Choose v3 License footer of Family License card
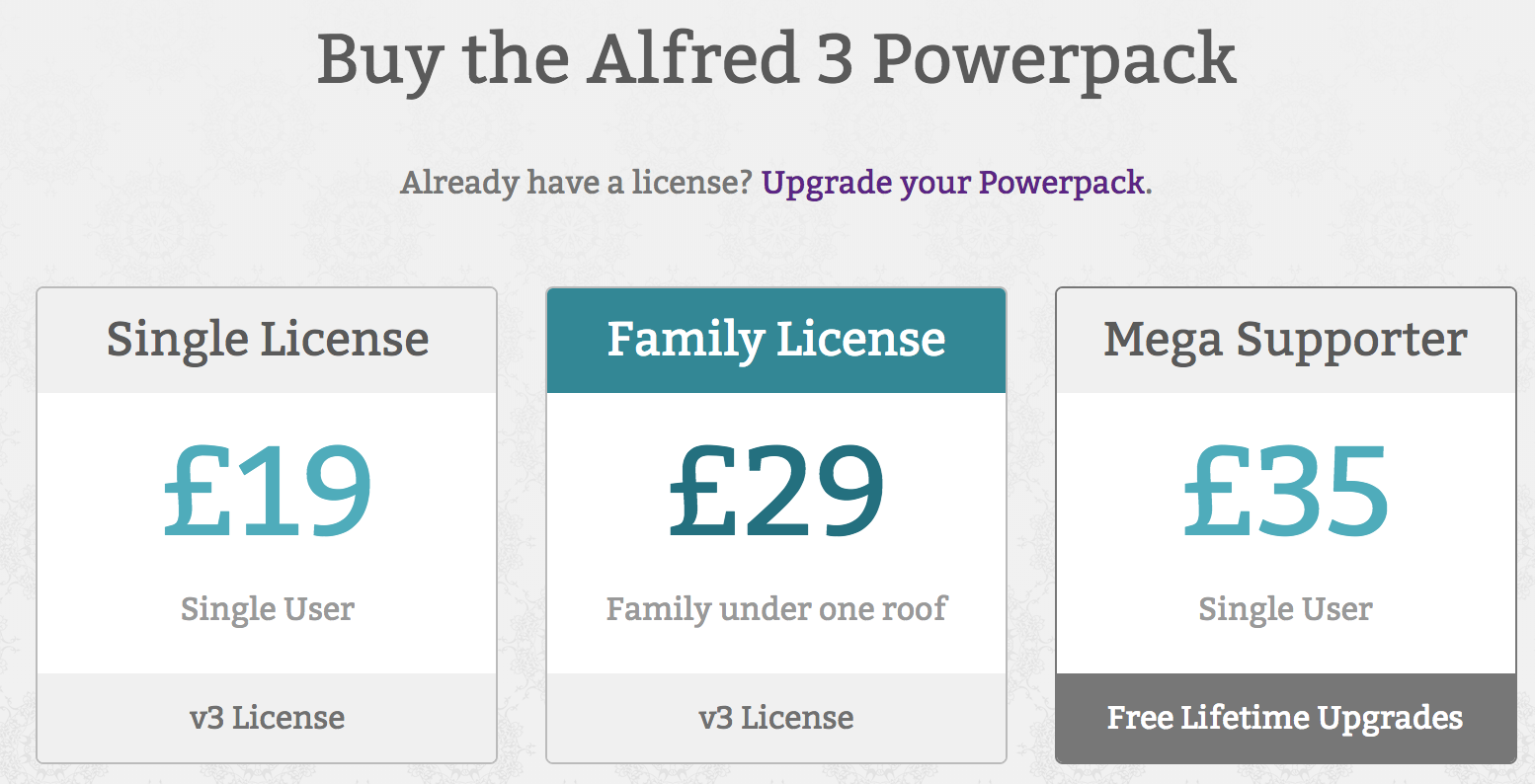The image size is (1535, 784). click(776, 718)
